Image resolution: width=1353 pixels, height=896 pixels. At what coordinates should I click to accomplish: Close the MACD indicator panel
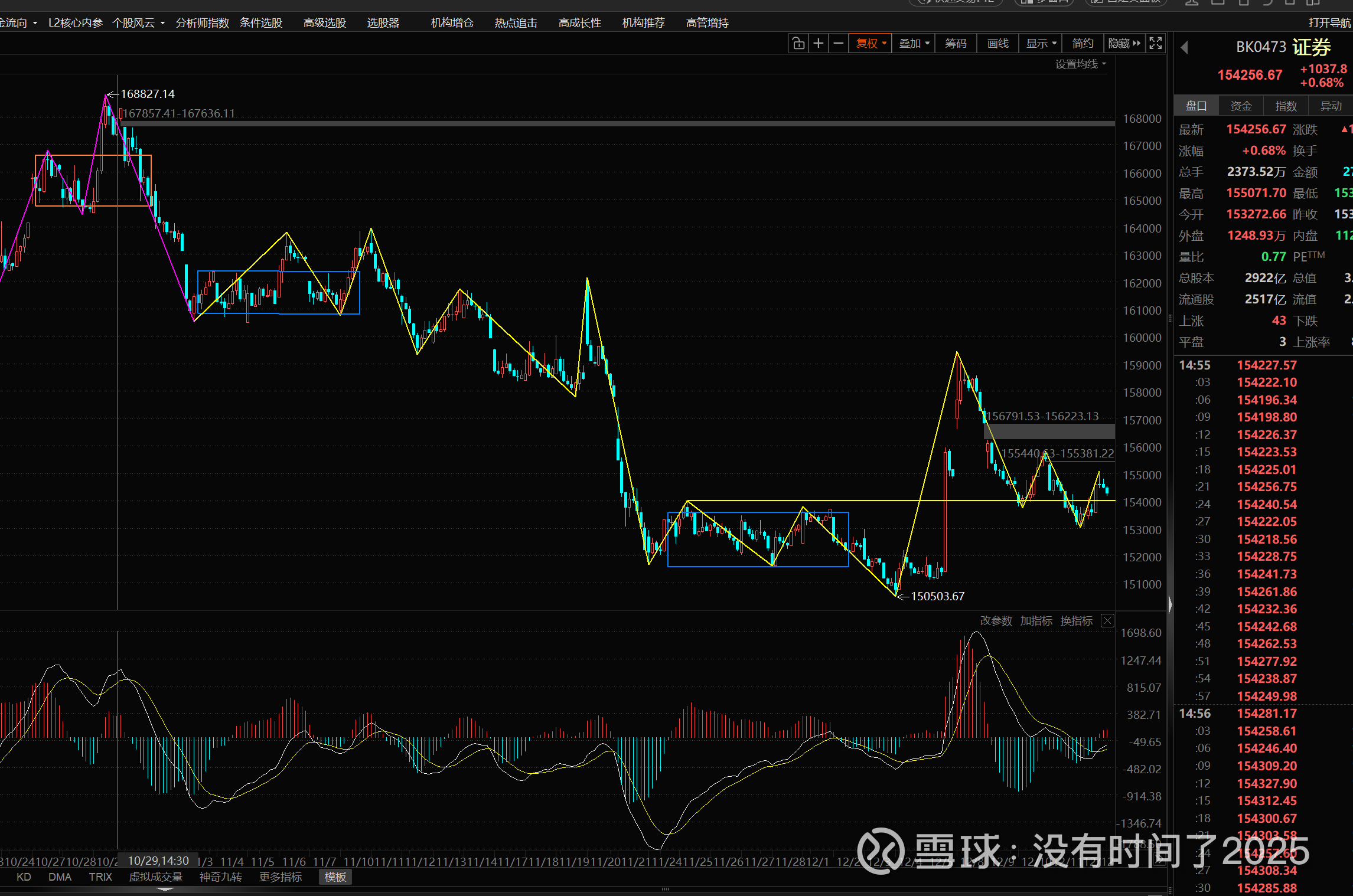(x=1107, y=621)
